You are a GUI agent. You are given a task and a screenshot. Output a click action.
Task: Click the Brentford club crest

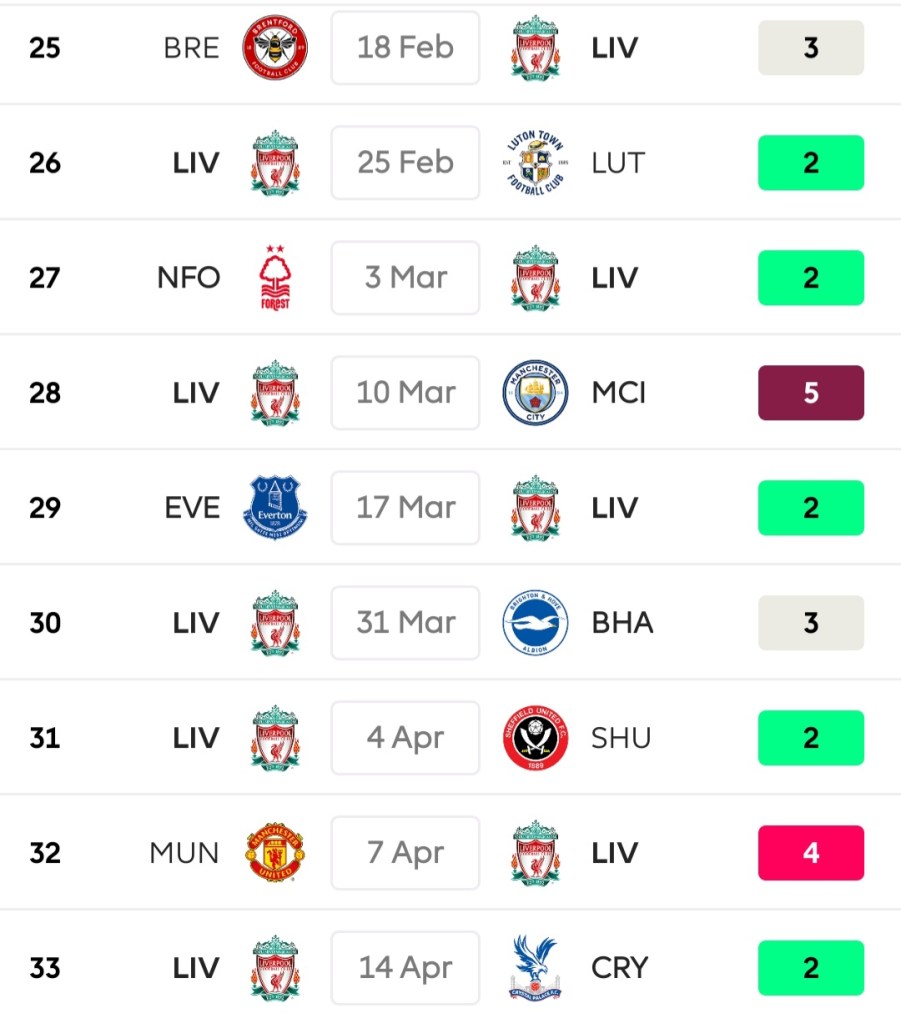point(275,48)
